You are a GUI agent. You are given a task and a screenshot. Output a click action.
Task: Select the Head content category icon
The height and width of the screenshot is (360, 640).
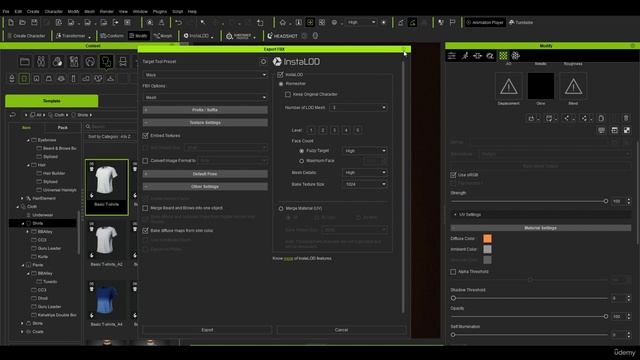tap(90, 62)
